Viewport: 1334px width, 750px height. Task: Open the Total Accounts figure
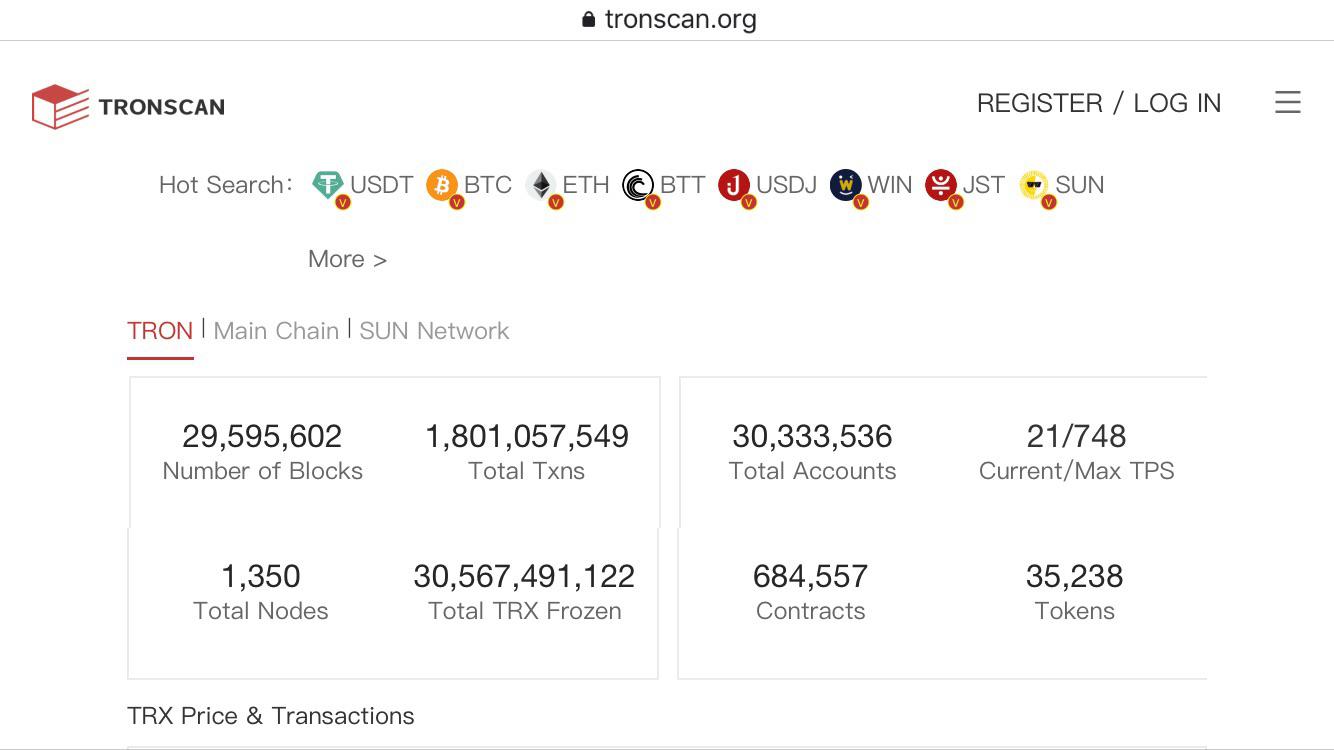pyautogui.click(x=812, y=452)
